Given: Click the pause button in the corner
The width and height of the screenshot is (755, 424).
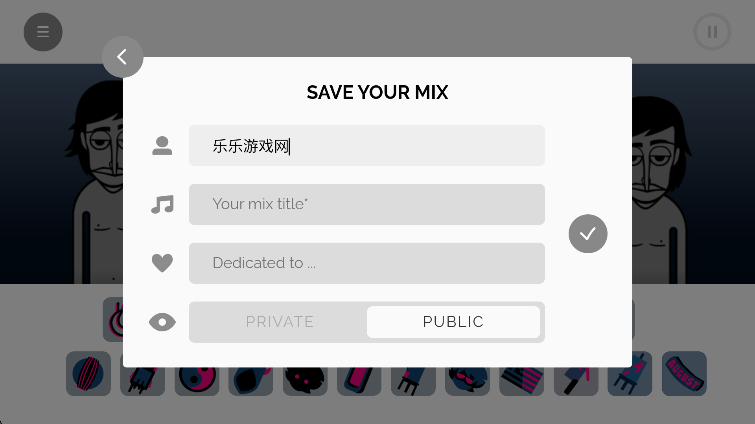Looking at the screenshot, I should point(712,32).
